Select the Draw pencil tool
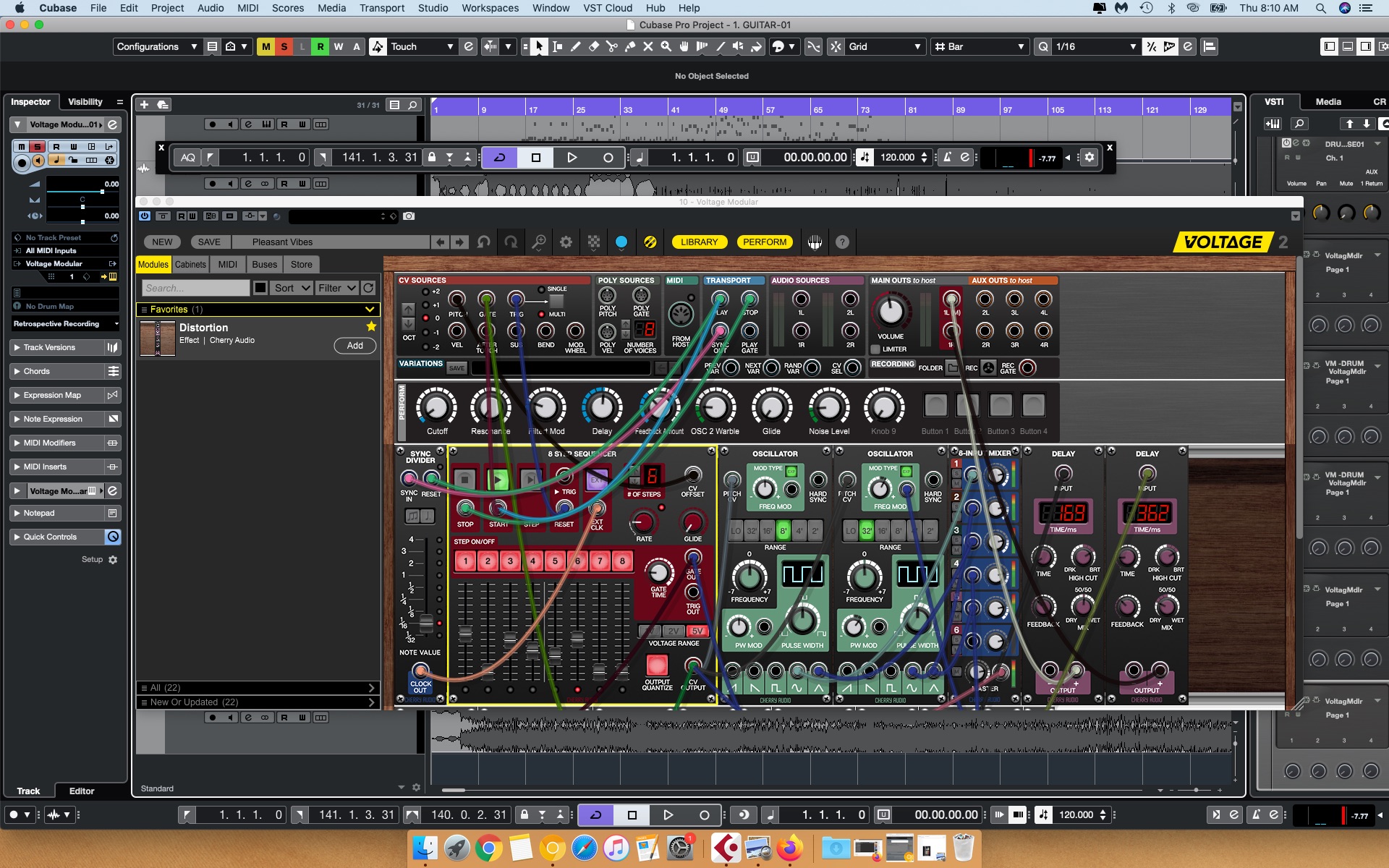This screenshot has height=868, width=1389. [576, 46]
